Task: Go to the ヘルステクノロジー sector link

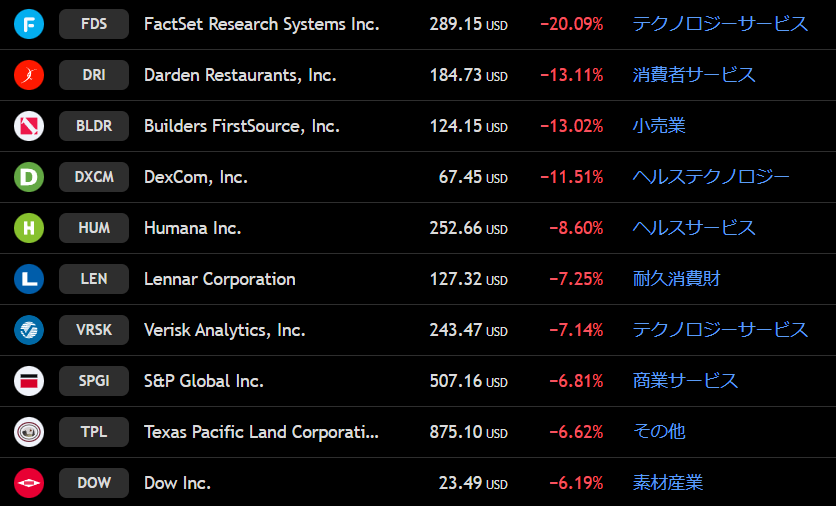Action: [711, 177]
